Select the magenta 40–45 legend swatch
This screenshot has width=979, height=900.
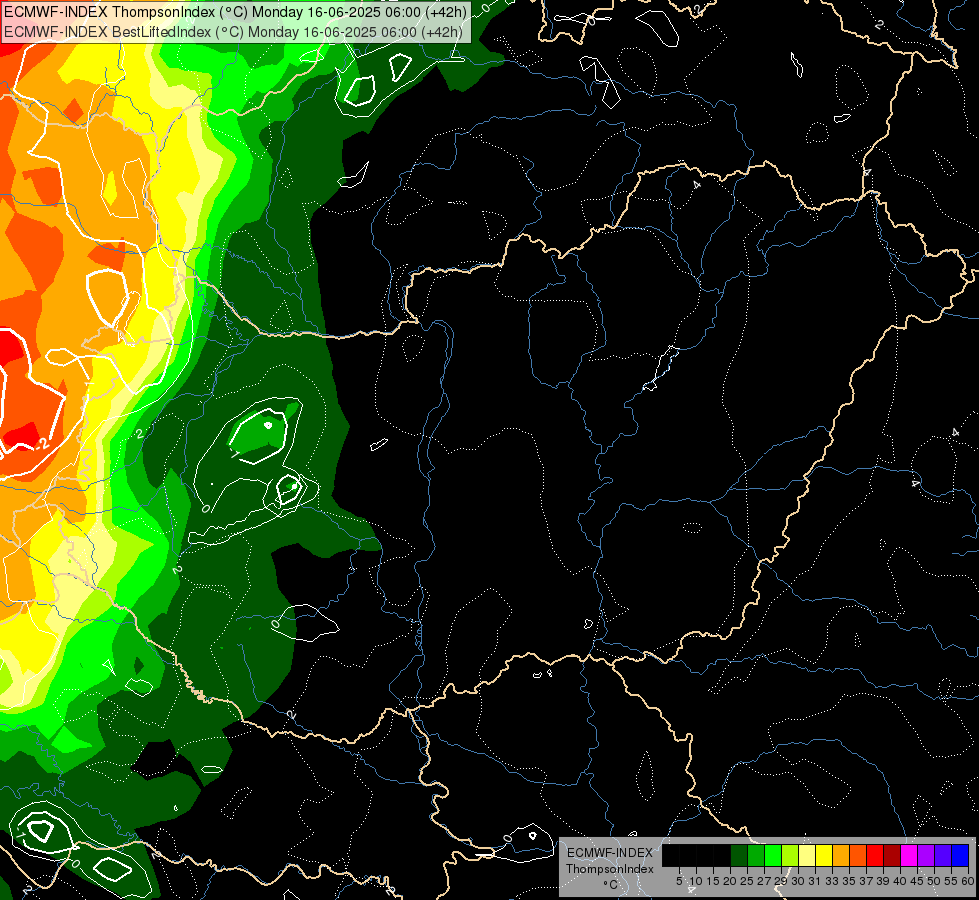909,855
